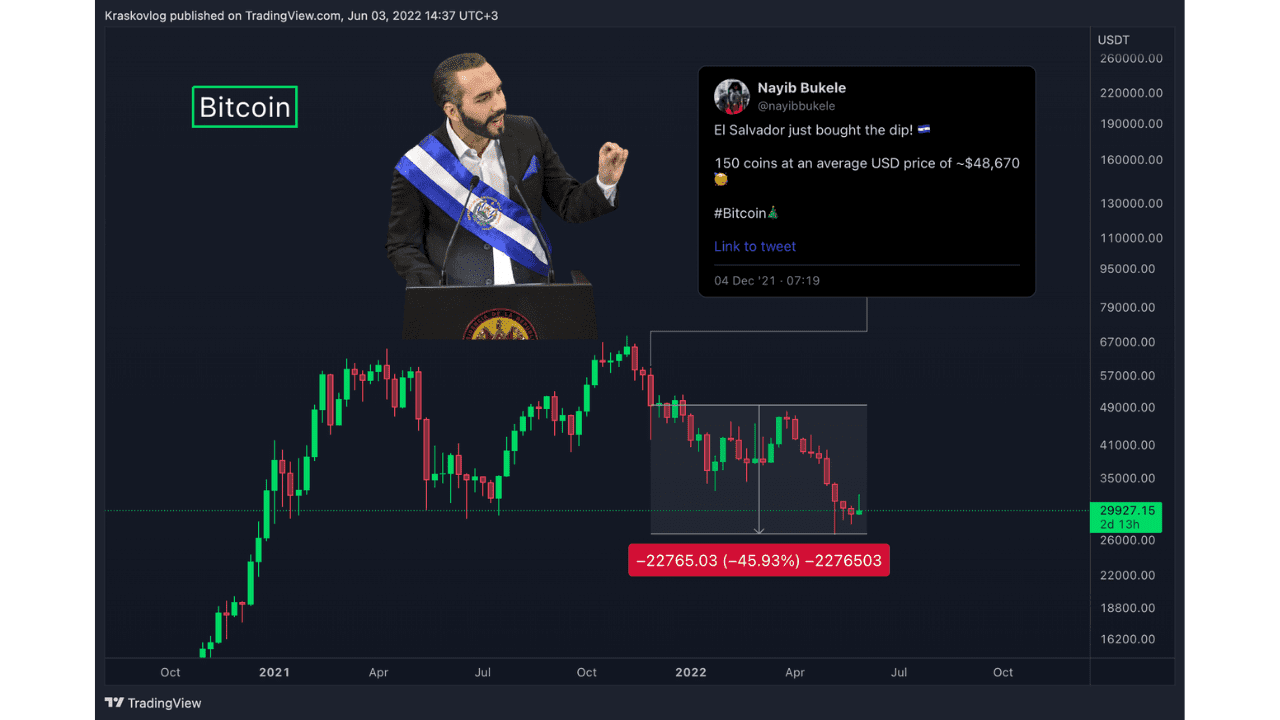Click the 110000.00 price axis value
This screenshot has height=720, width=1280.
1130,238
